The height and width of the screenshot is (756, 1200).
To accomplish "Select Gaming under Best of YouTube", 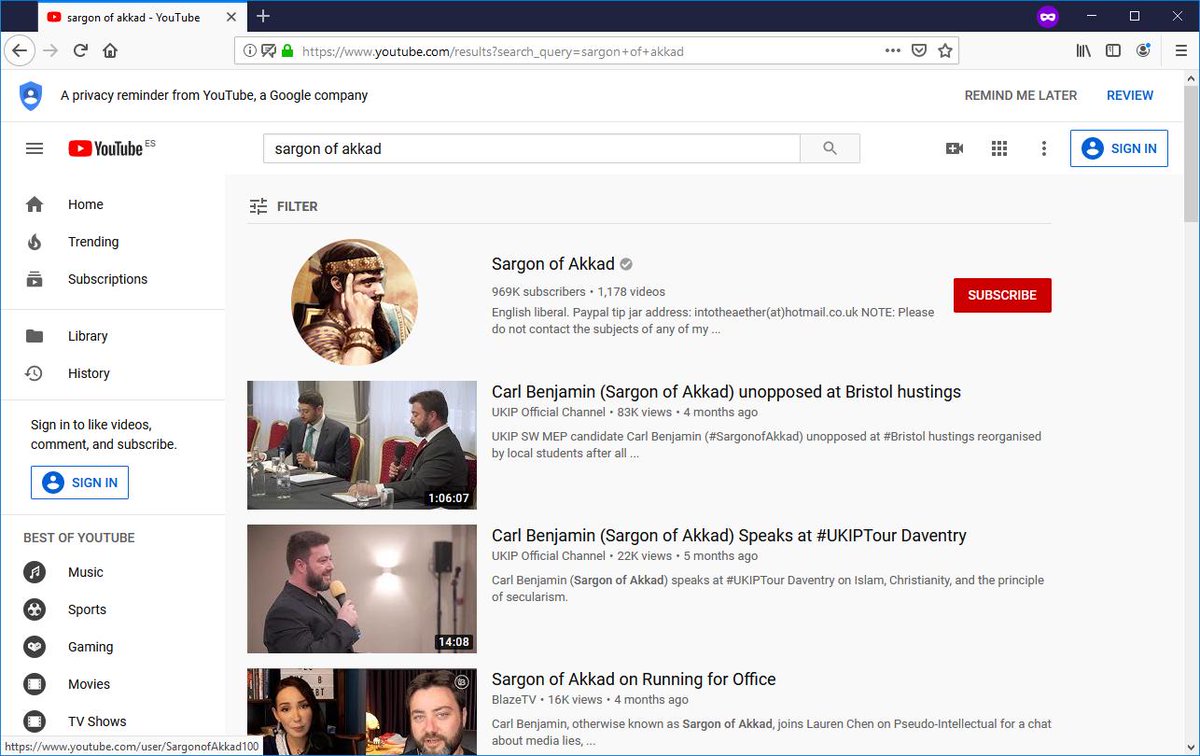I will 112,647.
